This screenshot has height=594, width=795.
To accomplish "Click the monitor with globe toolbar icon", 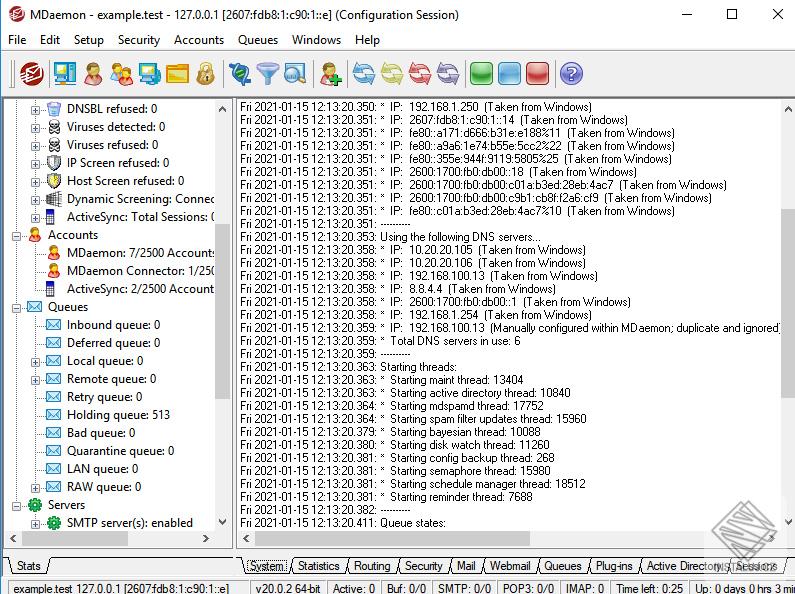I will (150, 73).
